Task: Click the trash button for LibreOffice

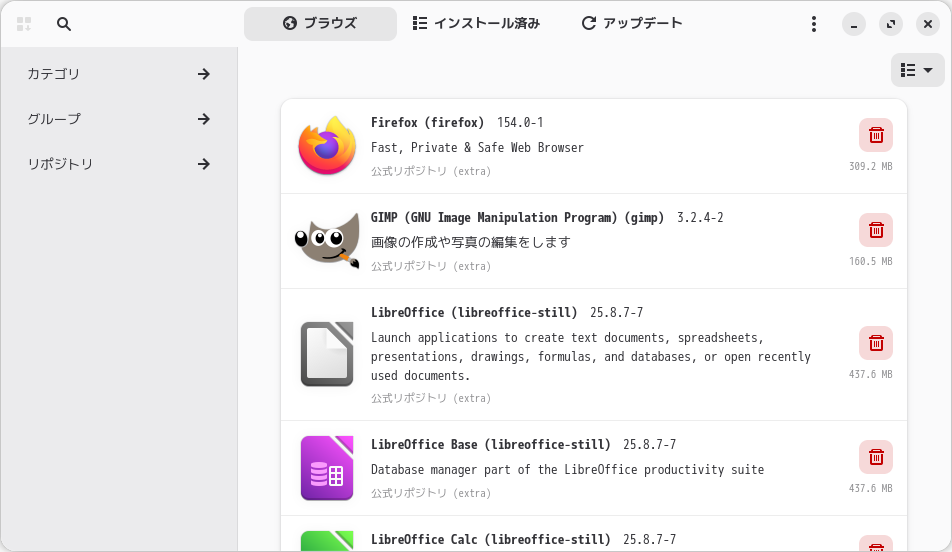Action: pos(876,343)
